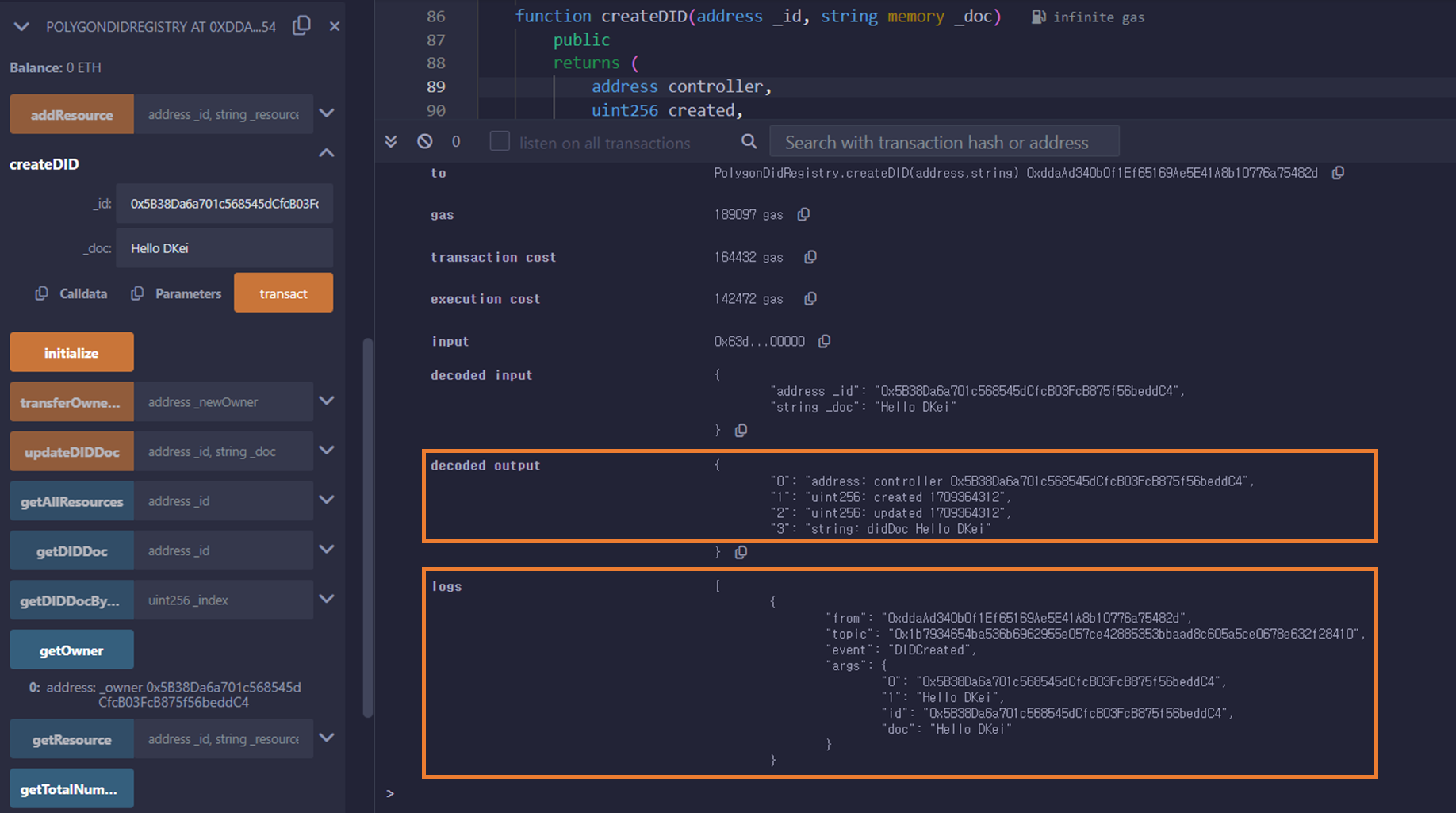Screen dimensions: 1456x813
Task: Expand the getDIDDocByIndex parameters
Action: pos(326,599)
